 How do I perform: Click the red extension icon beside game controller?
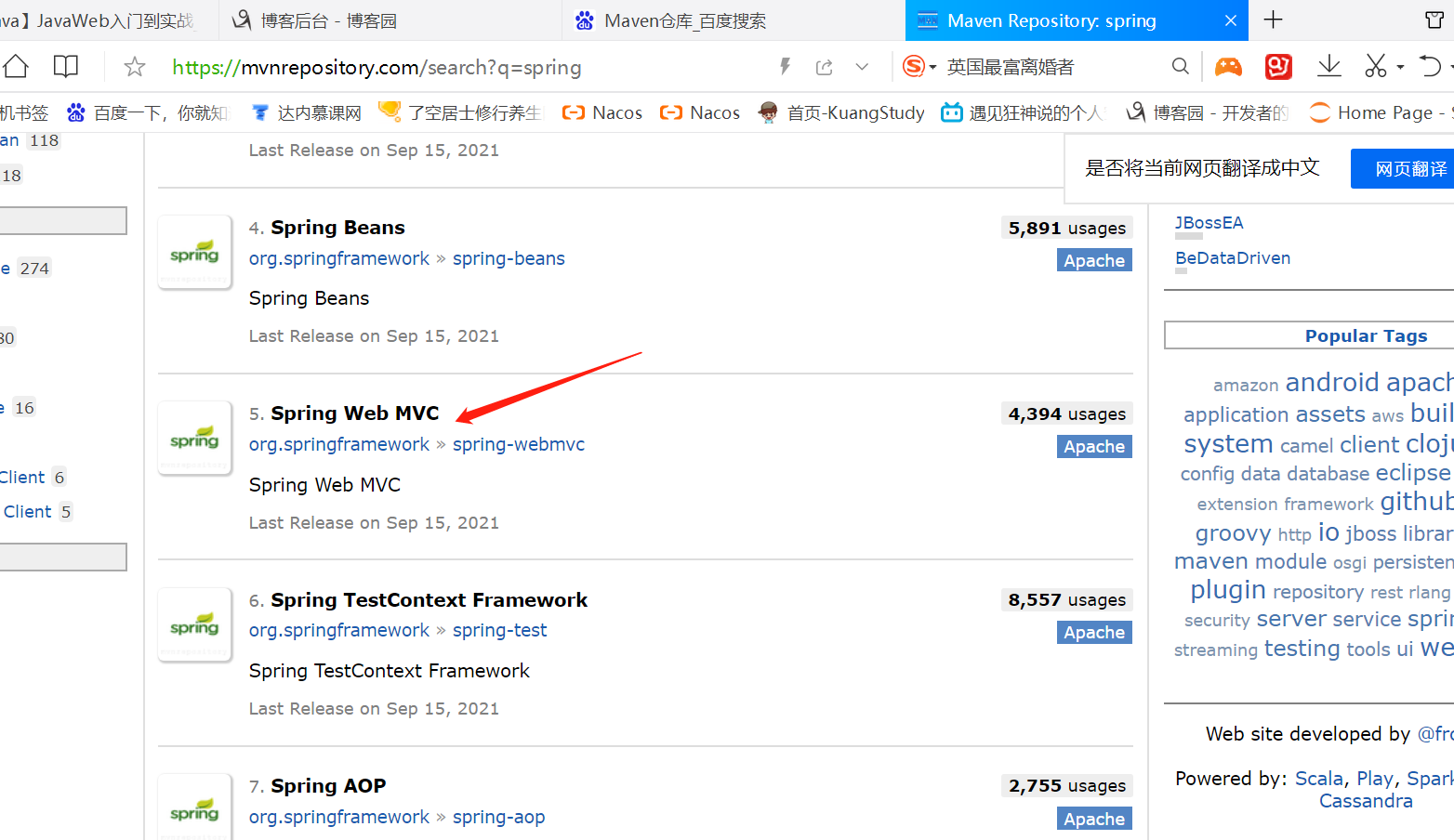tap(1279, 66)
